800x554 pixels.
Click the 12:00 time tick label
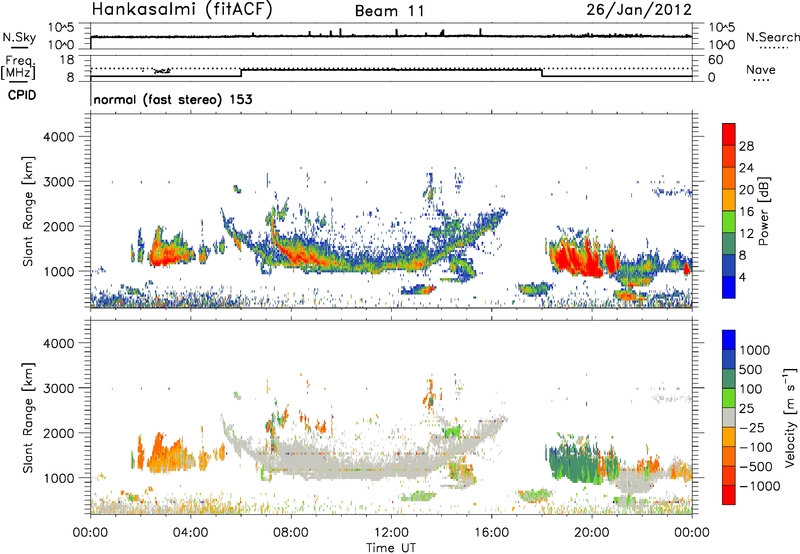click(391, 533)
